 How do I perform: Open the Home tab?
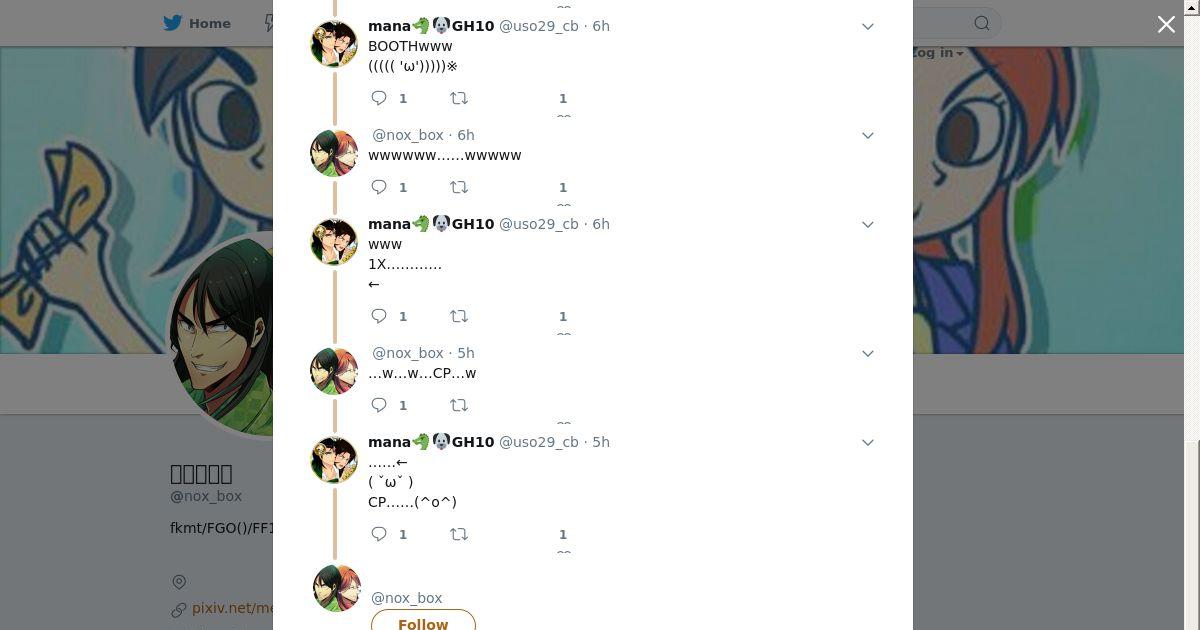(197, 23)
